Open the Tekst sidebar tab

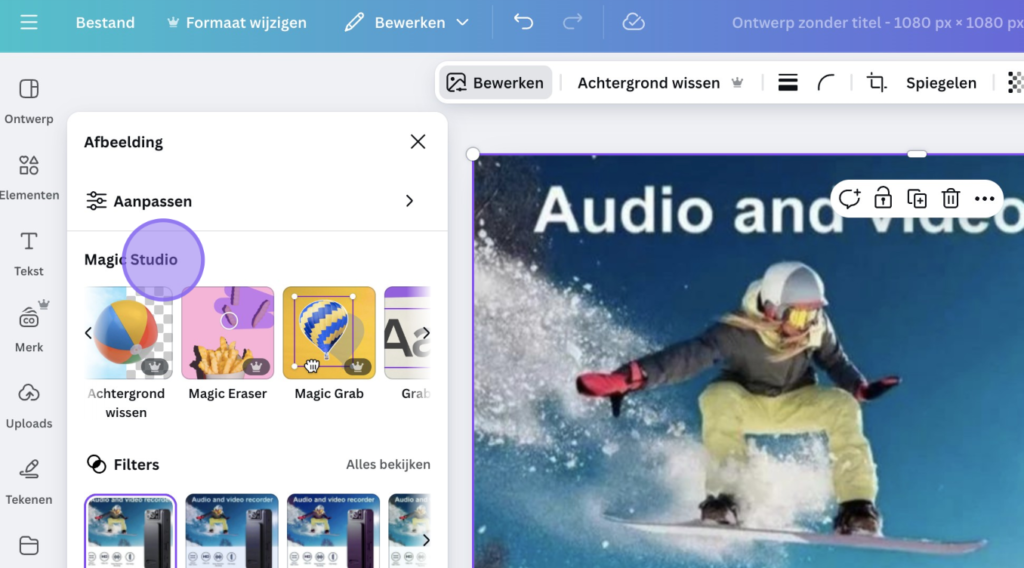tap(29, 254)
